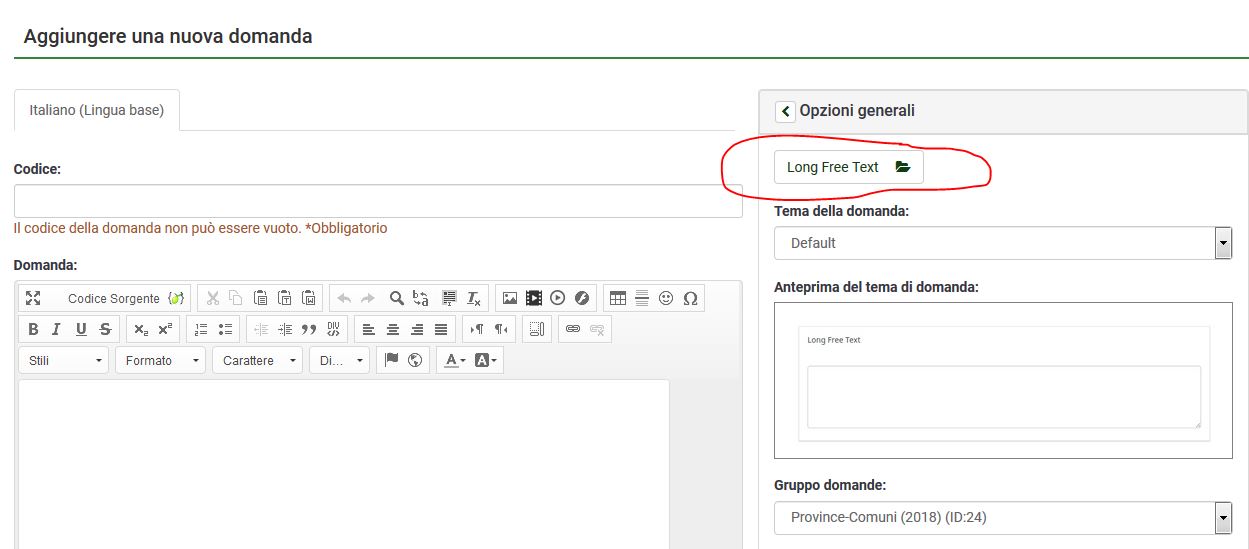Center align the text
Viewport: 1249px width, 549px height.
(x=393, y=329)
